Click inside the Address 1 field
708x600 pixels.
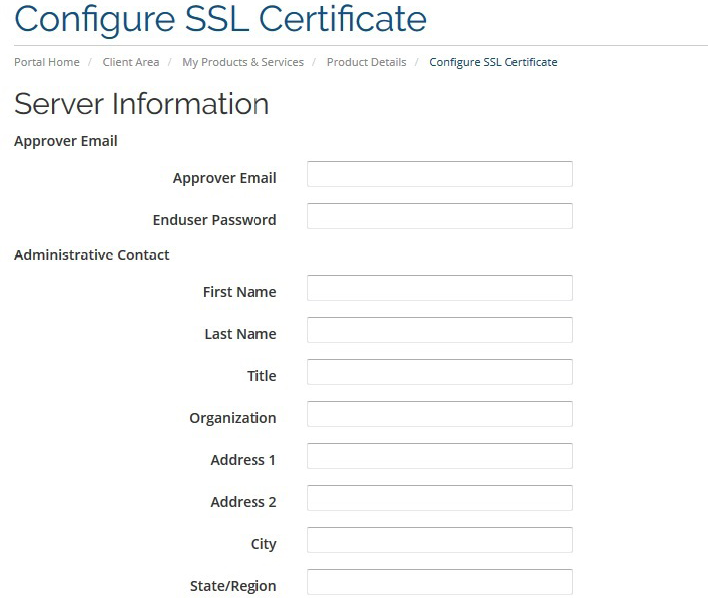tap(440, 456)
